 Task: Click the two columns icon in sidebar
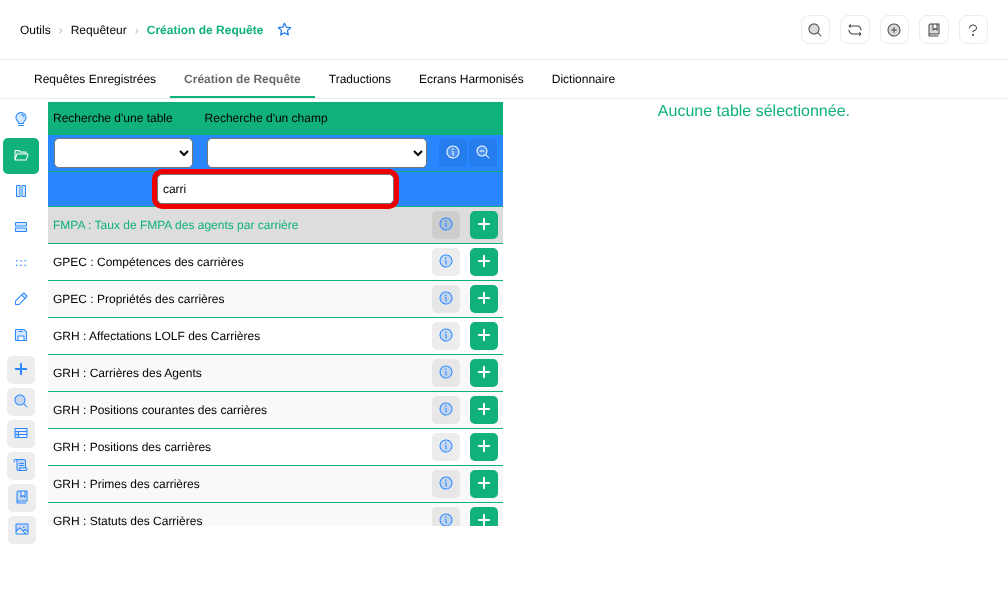click(21, 191)
